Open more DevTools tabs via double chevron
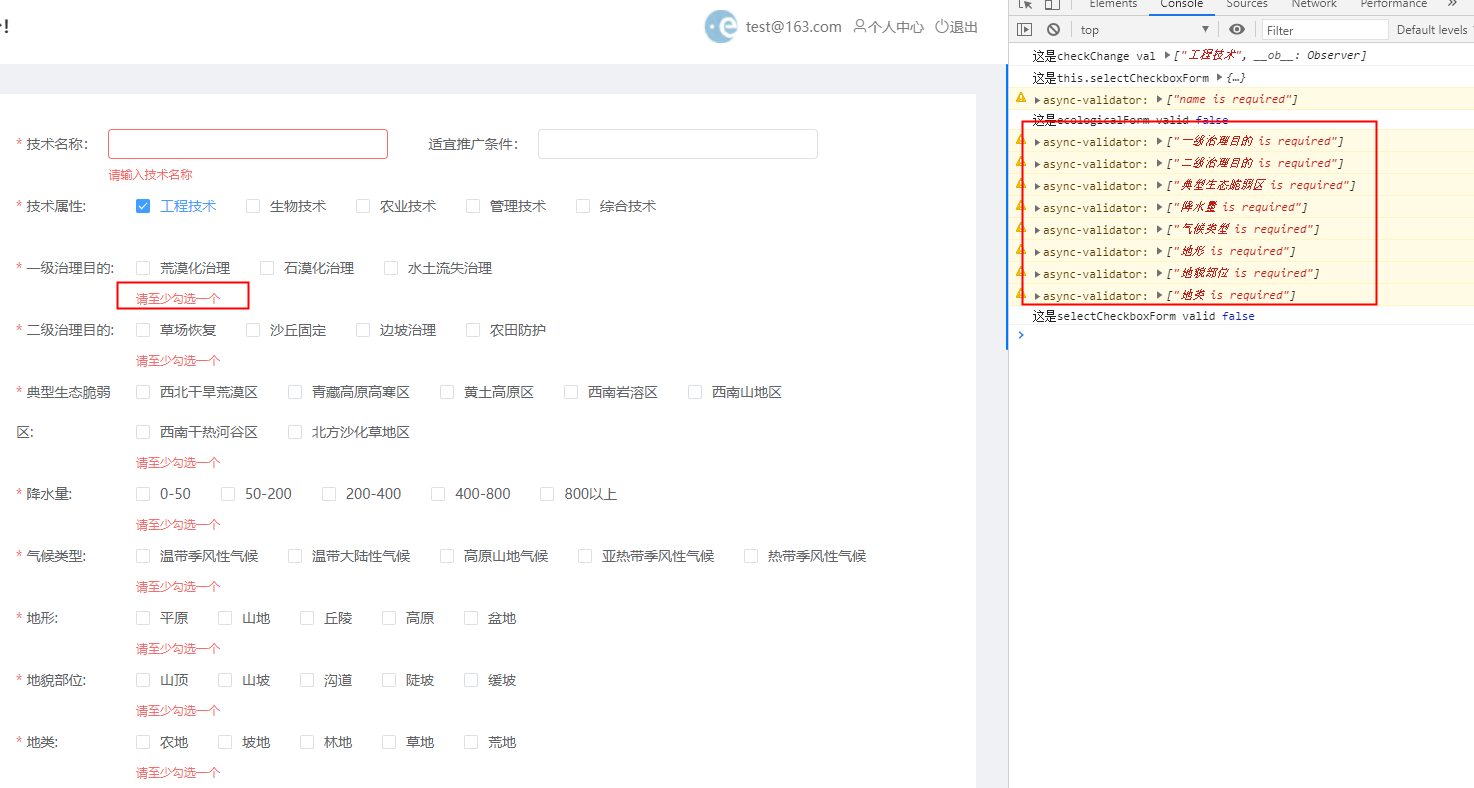The height and width of the screenshot is (788, 1474). [x=1453, y=4]
